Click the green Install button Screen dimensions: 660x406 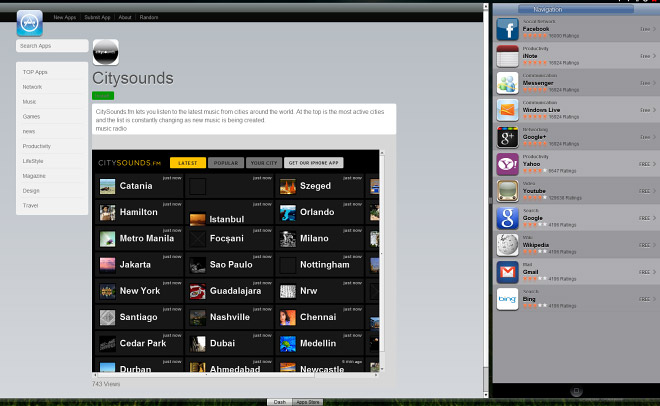(103, 96)
